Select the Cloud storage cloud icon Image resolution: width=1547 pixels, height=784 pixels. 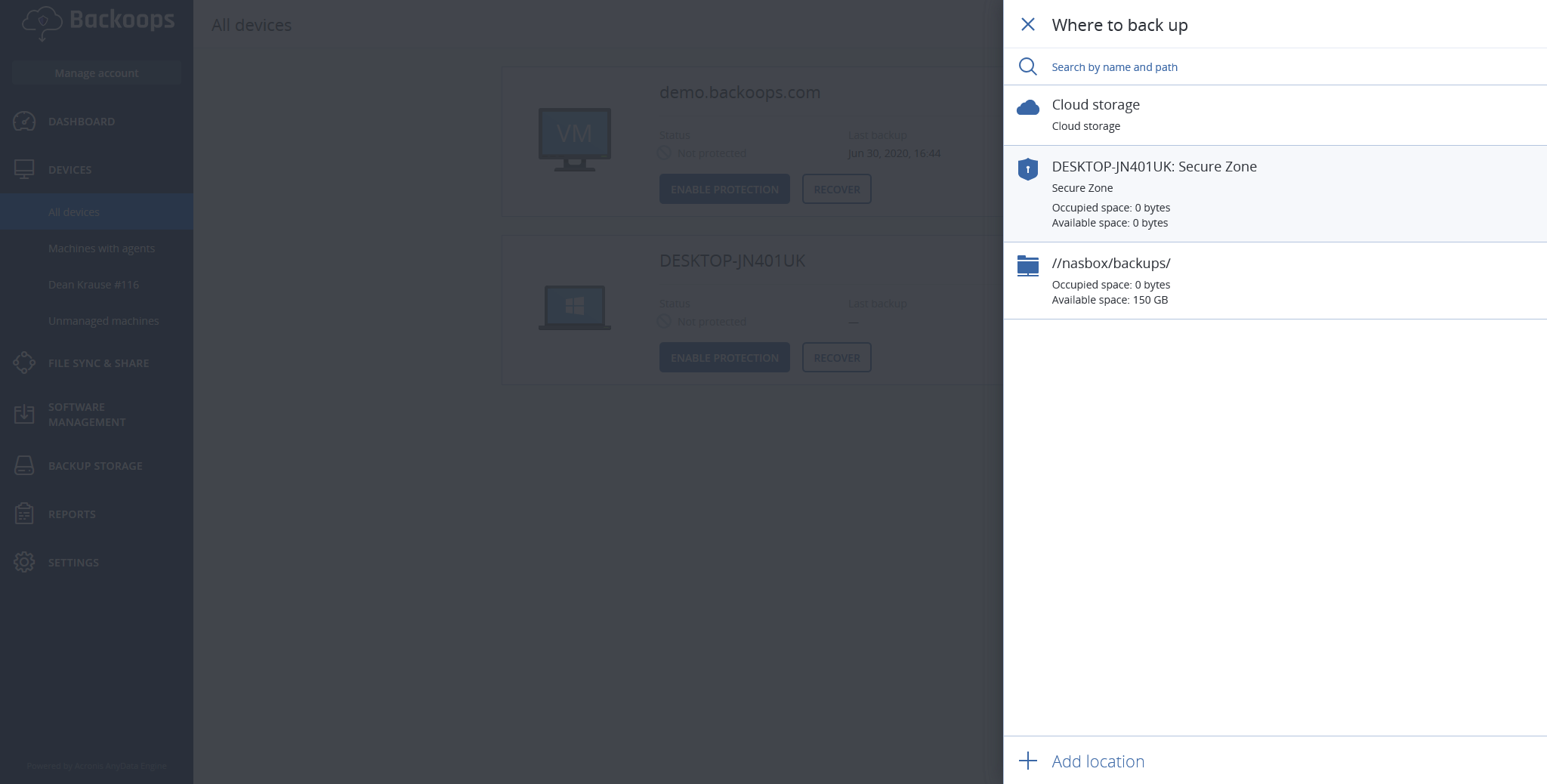tap(1027, 107)
